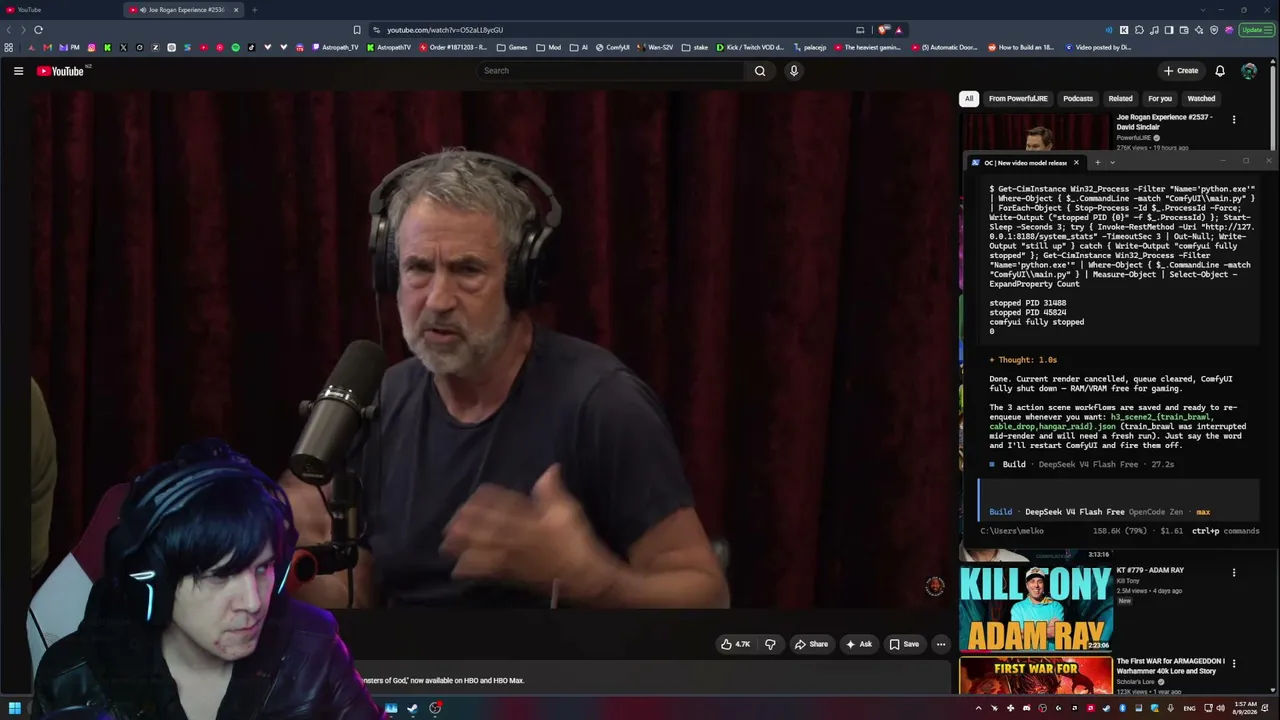Dislike the video with thumbs down

coord(770,644)
